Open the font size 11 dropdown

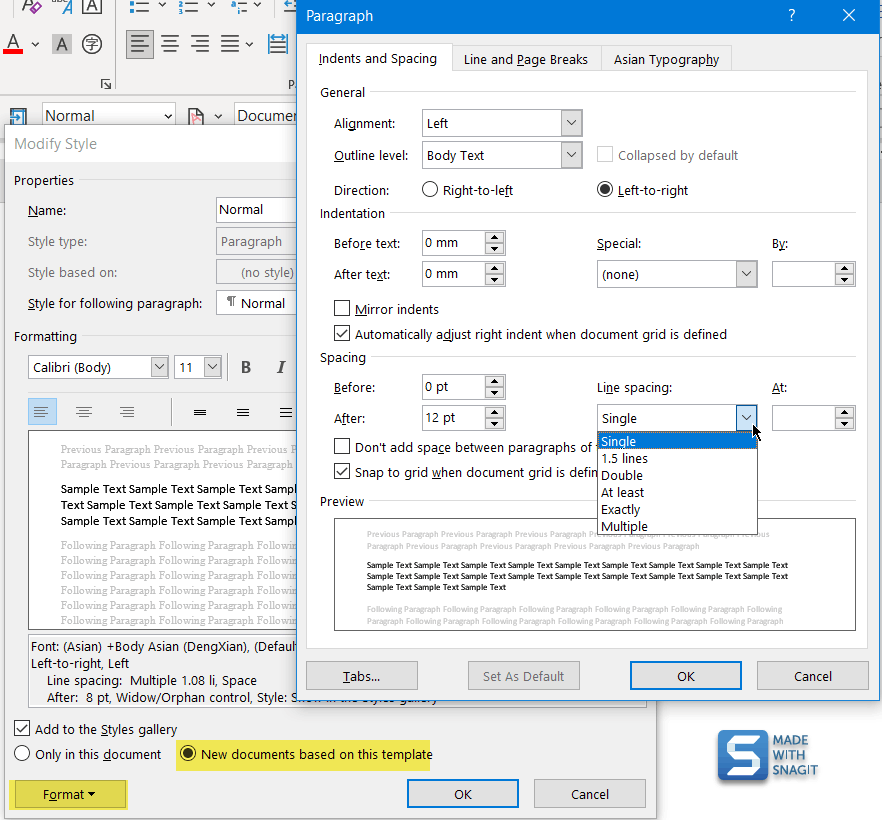212,367
